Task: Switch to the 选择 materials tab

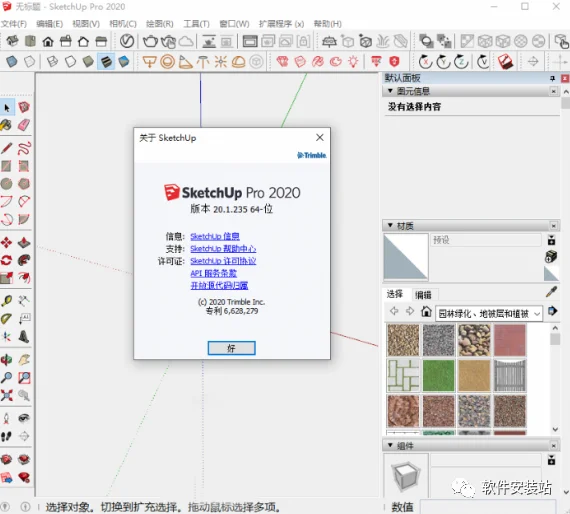Action: pyautogui.click(x=394, y=294)
